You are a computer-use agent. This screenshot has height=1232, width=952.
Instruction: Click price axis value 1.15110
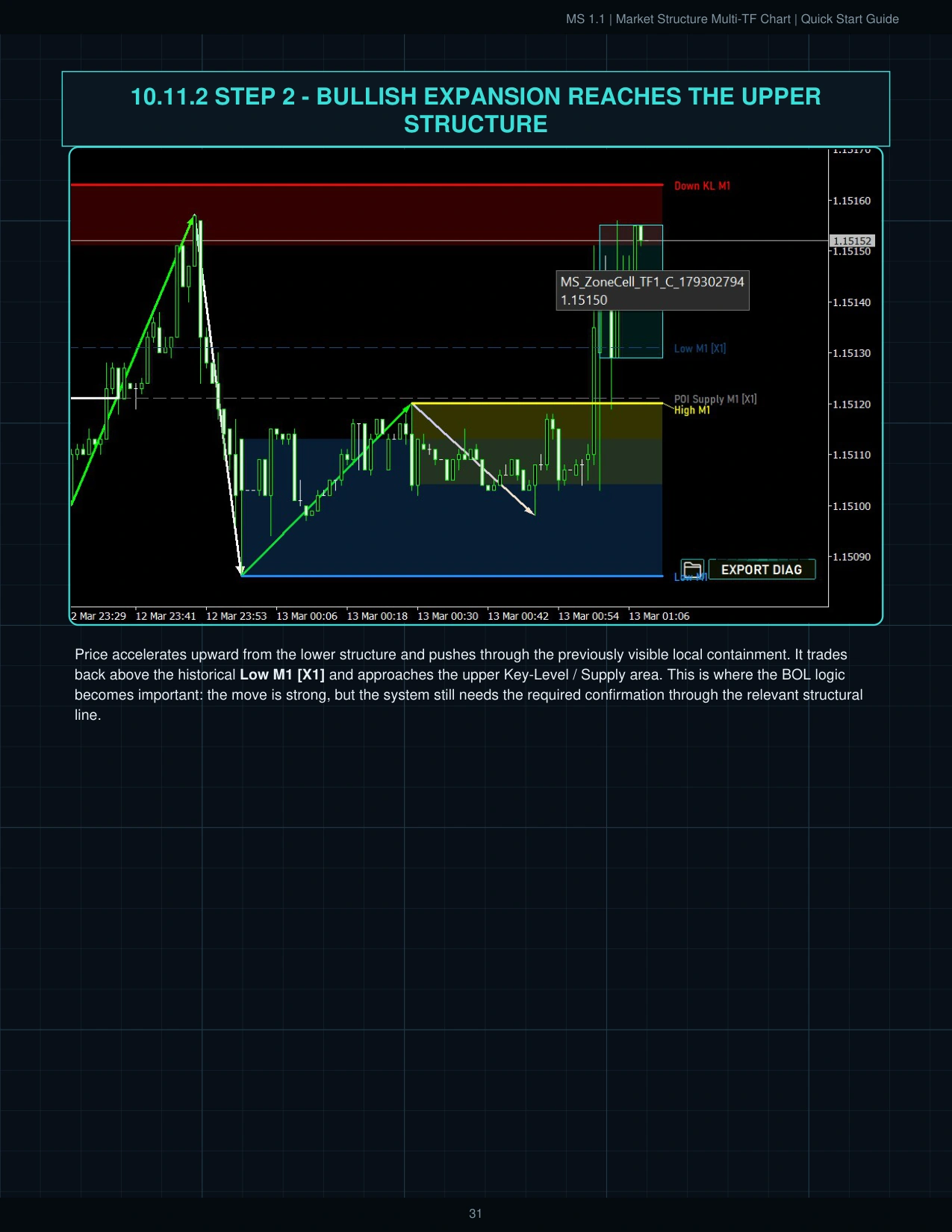tap(852, 455)
